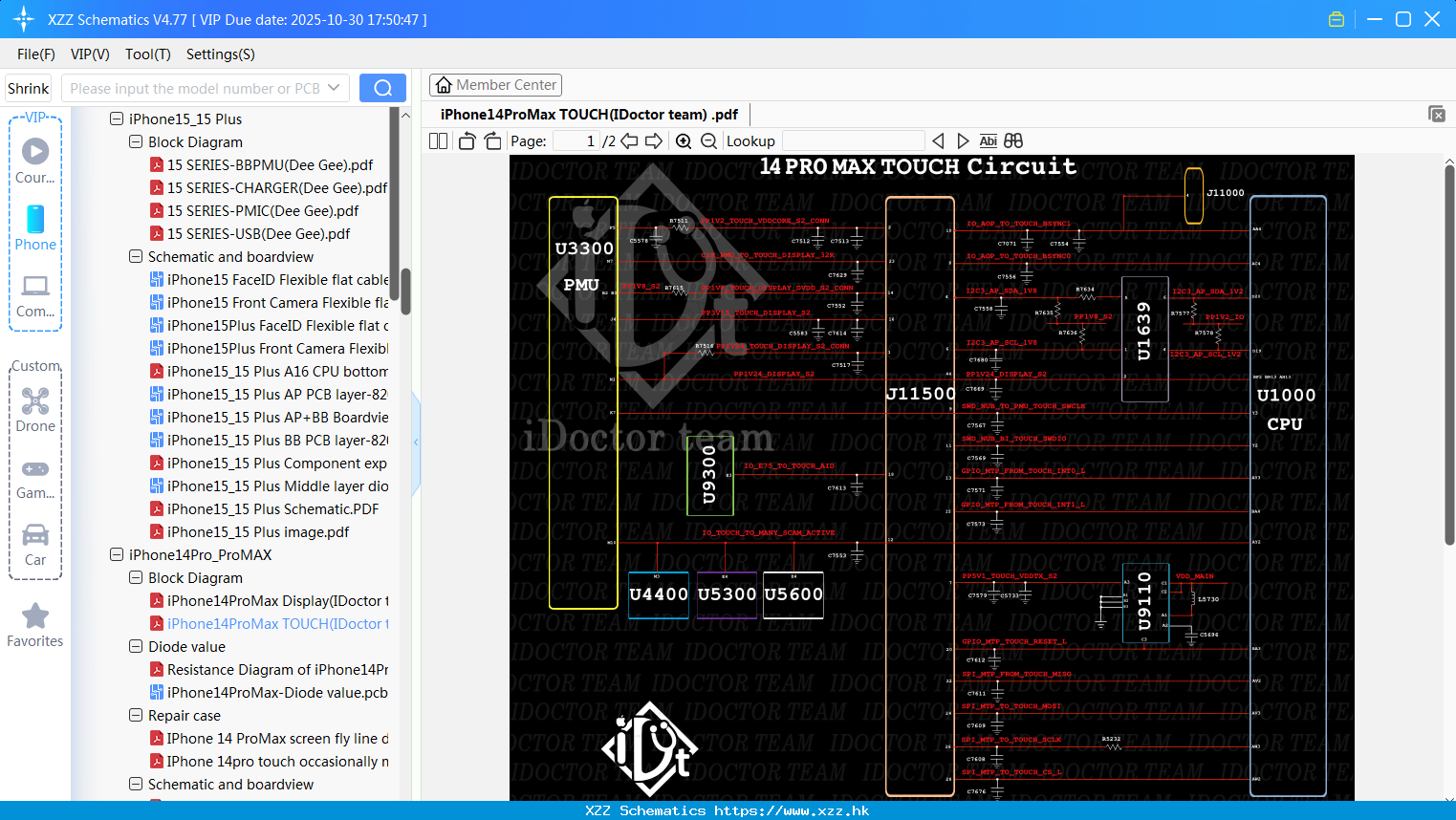The width and height of the screenshot is (1456, 820).
Task: Open the Drone category
Action: click(x=35, y=410)
